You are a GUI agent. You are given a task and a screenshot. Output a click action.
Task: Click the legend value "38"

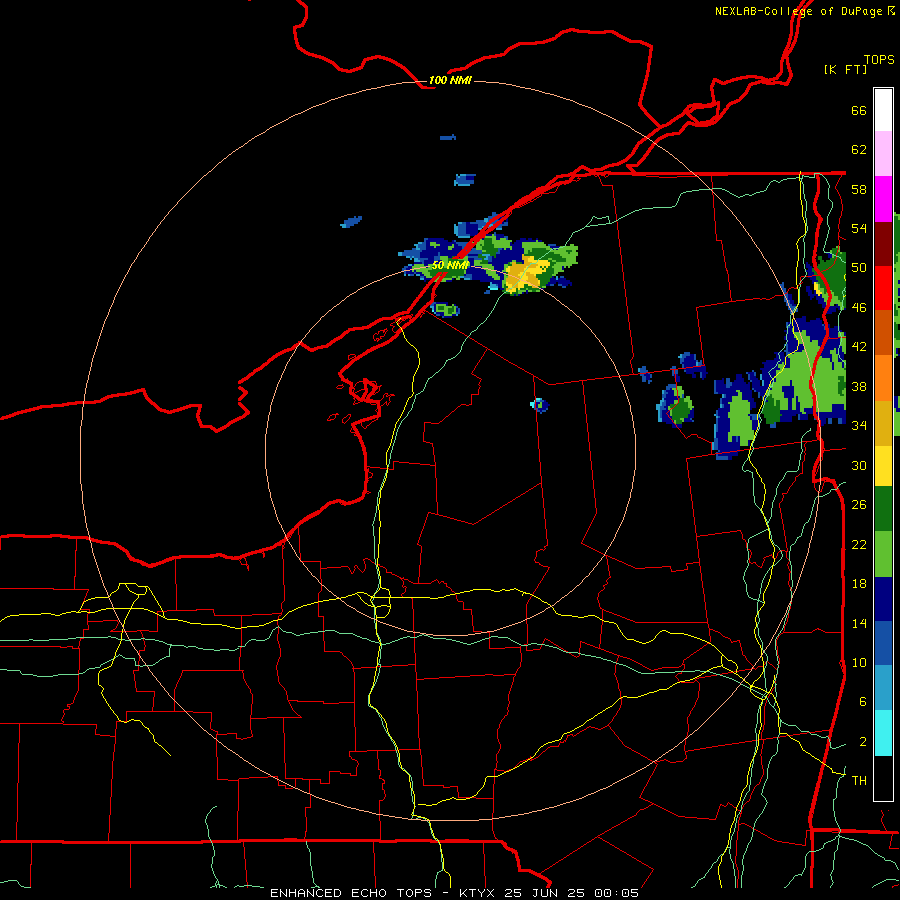pos(859,386)
